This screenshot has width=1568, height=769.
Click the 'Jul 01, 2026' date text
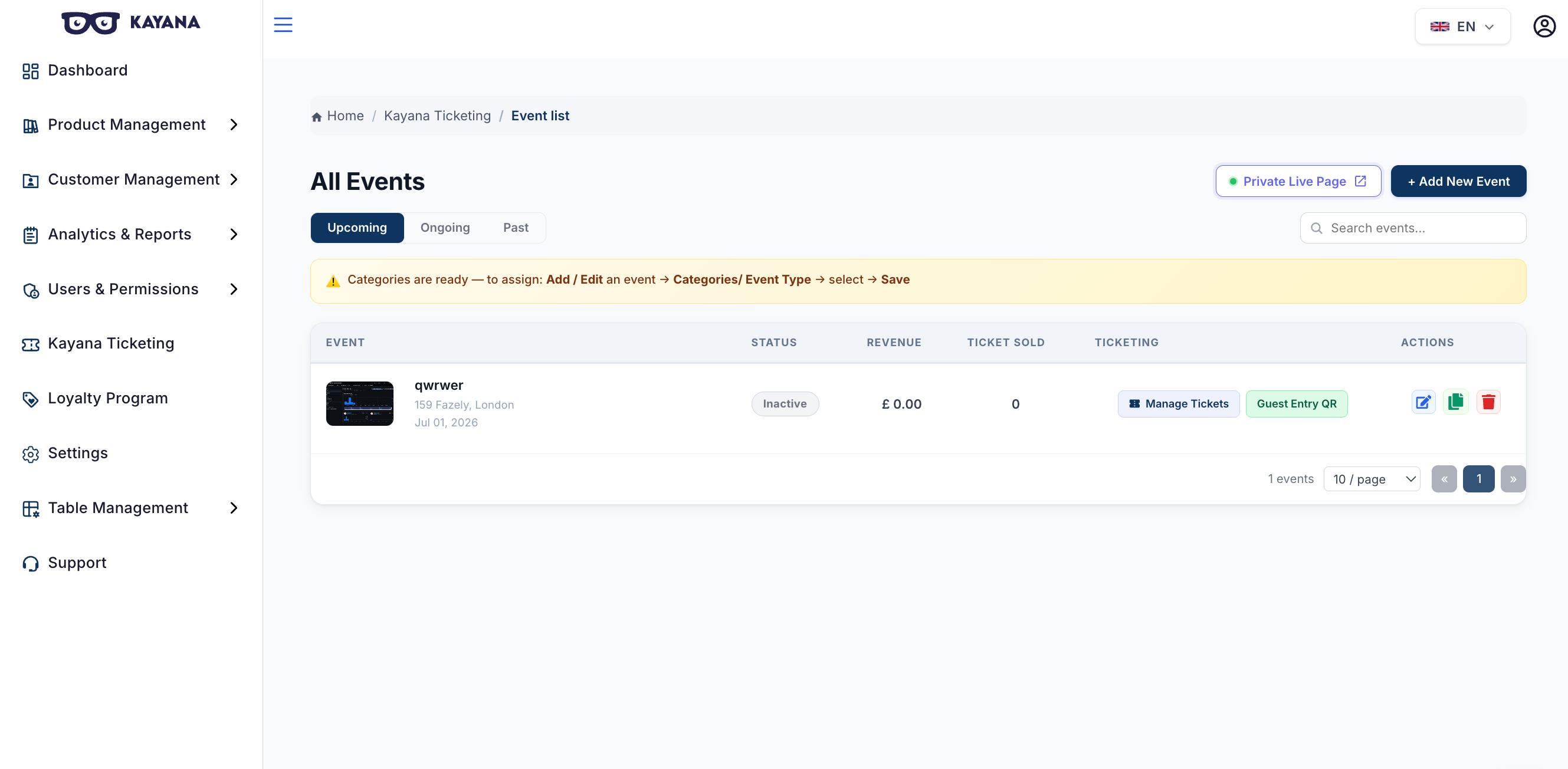pos(446,422)
